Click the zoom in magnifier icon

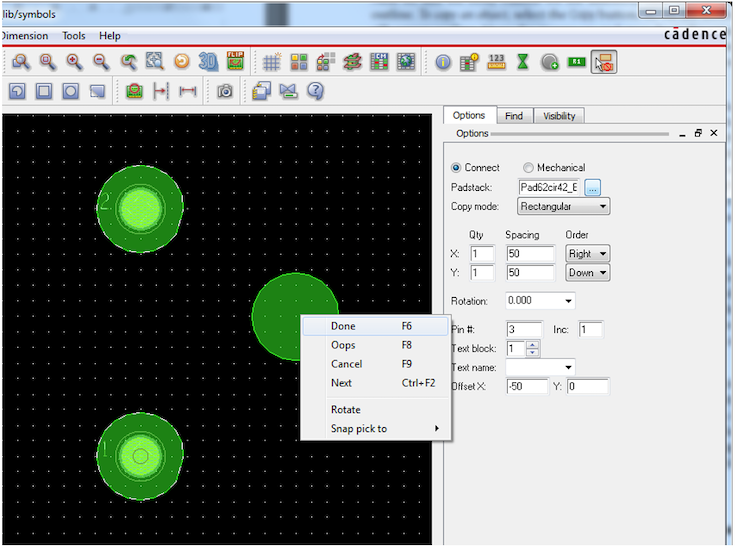tap(74, 62)
